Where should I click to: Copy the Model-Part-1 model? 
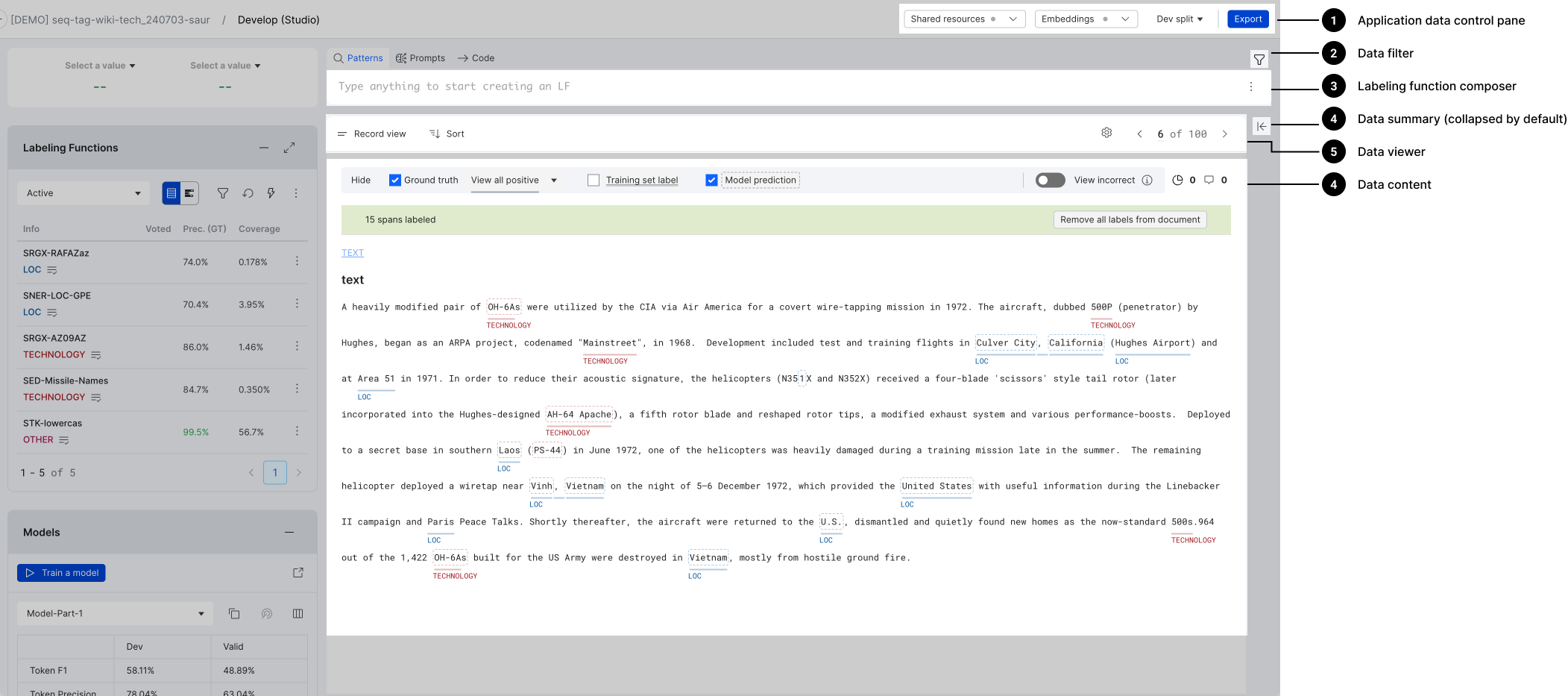click(234, 613)
